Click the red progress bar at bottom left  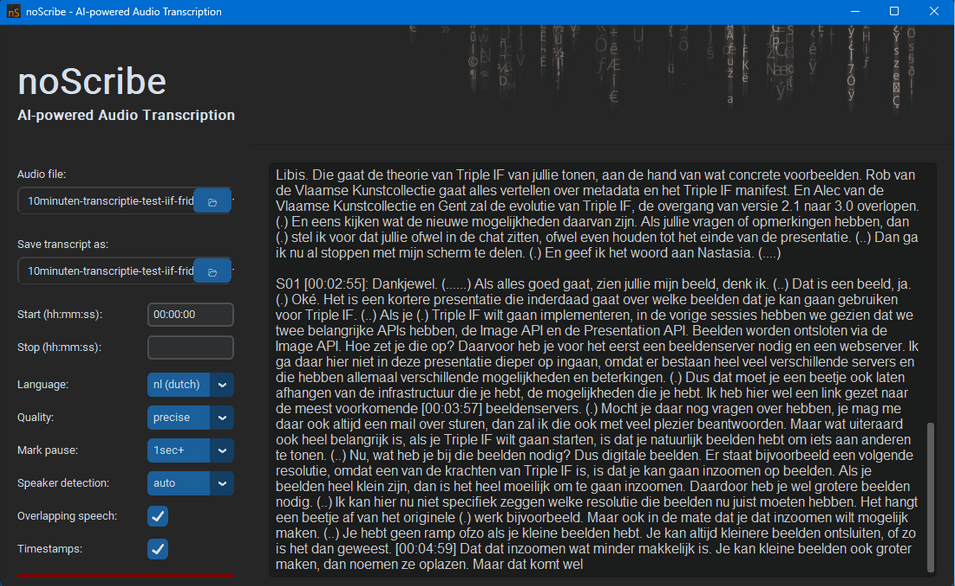click(x=125, y=576)
